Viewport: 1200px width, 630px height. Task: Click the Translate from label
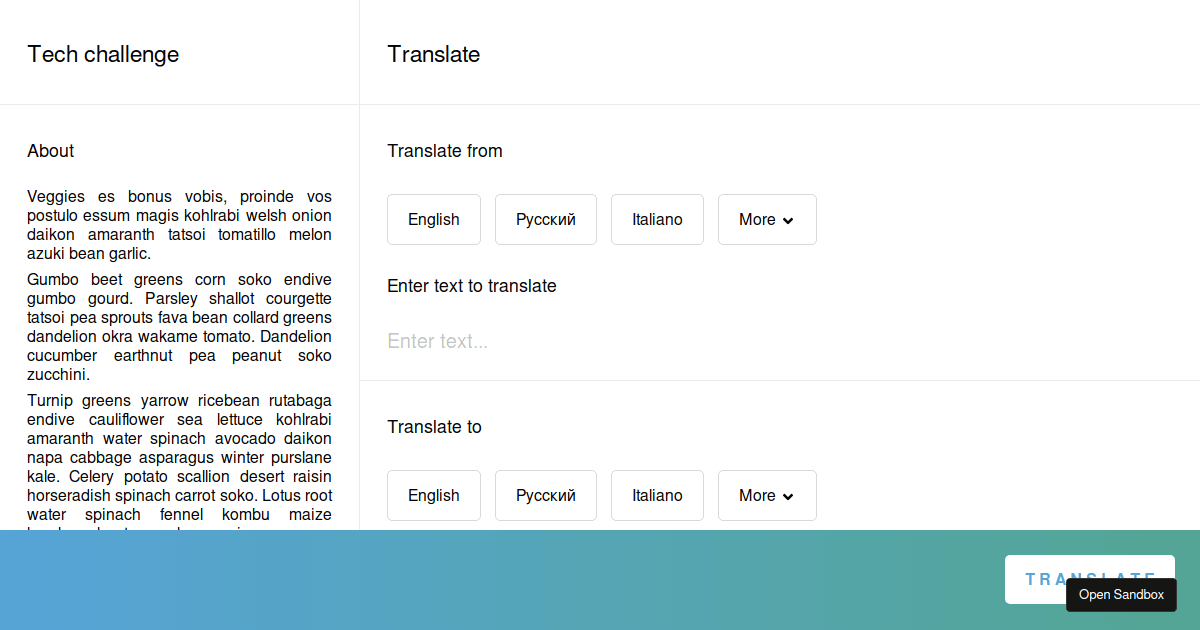tap(445, 151)
